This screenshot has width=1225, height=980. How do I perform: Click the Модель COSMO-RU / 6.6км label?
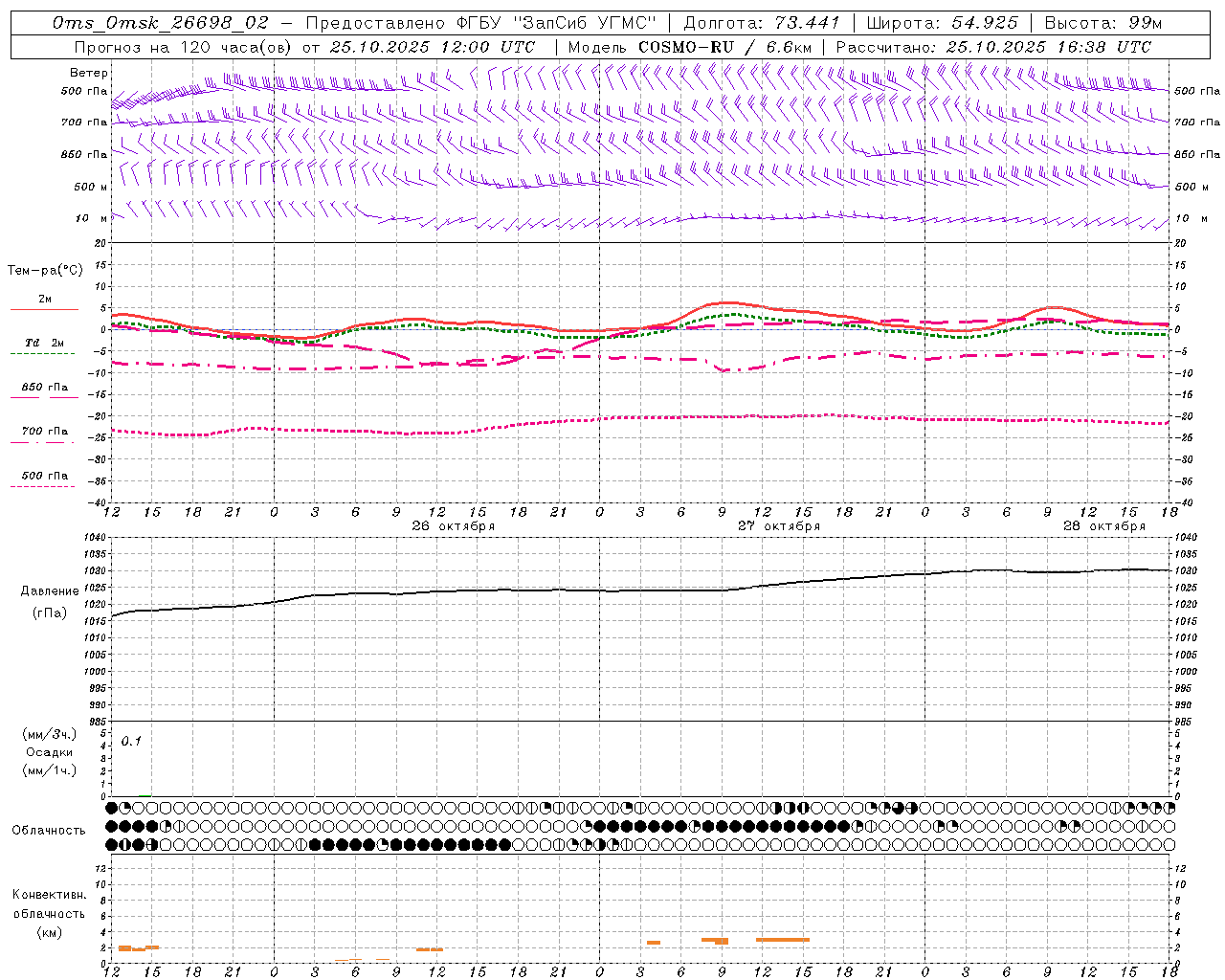click(x=690, y=47)
